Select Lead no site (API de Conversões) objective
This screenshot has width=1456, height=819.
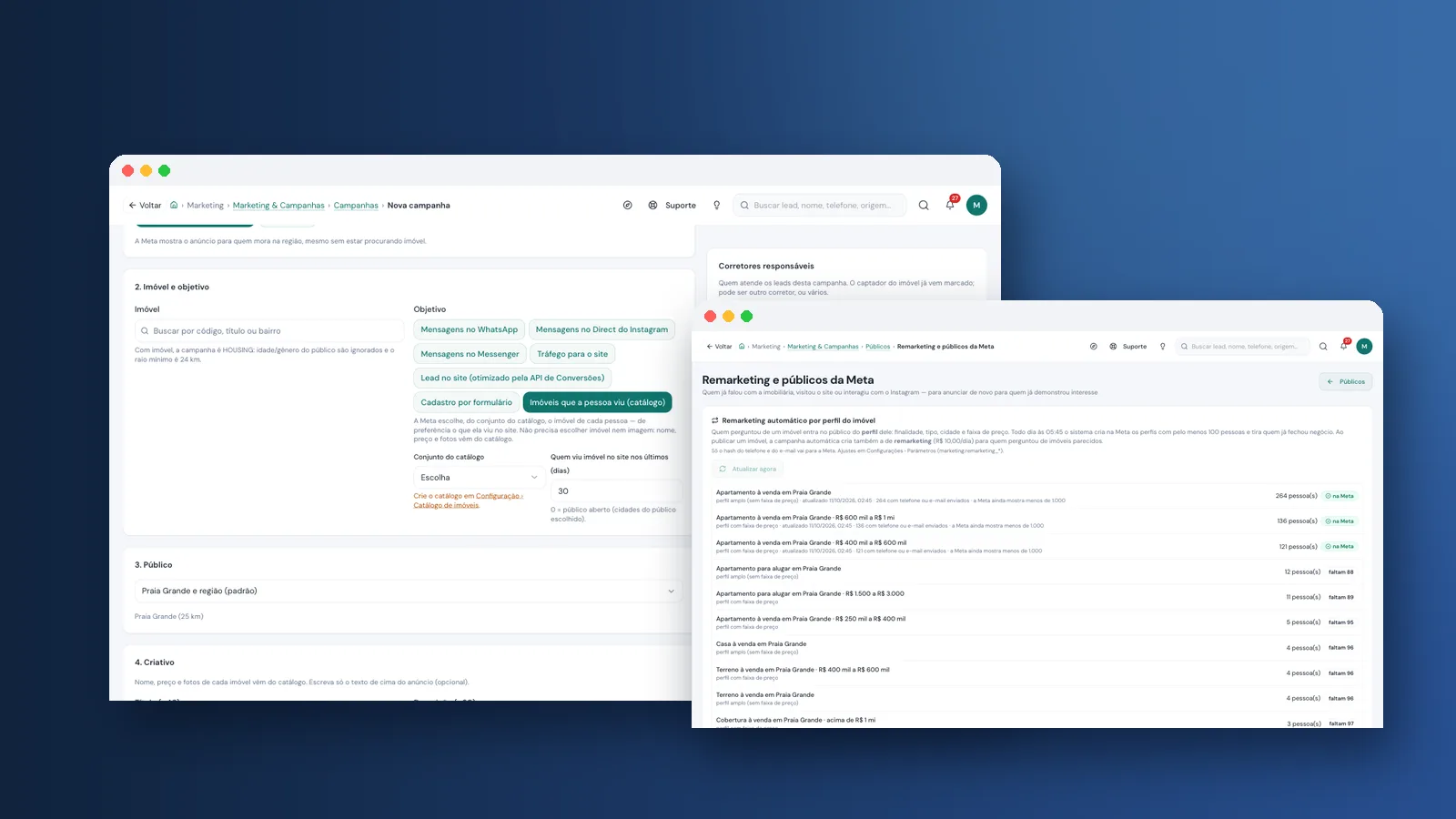512,378
